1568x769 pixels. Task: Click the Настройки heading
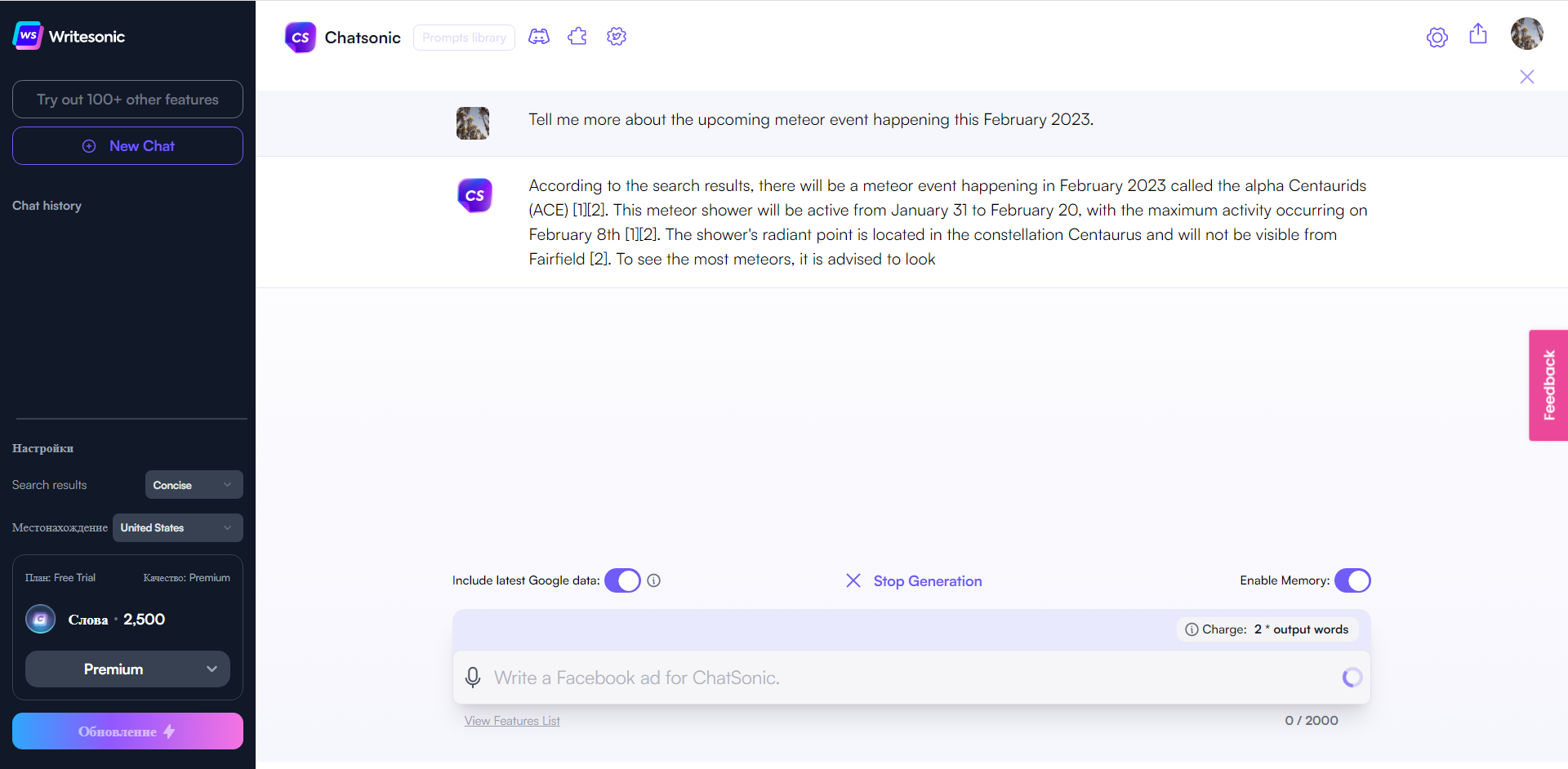click(x=42, y=448)
